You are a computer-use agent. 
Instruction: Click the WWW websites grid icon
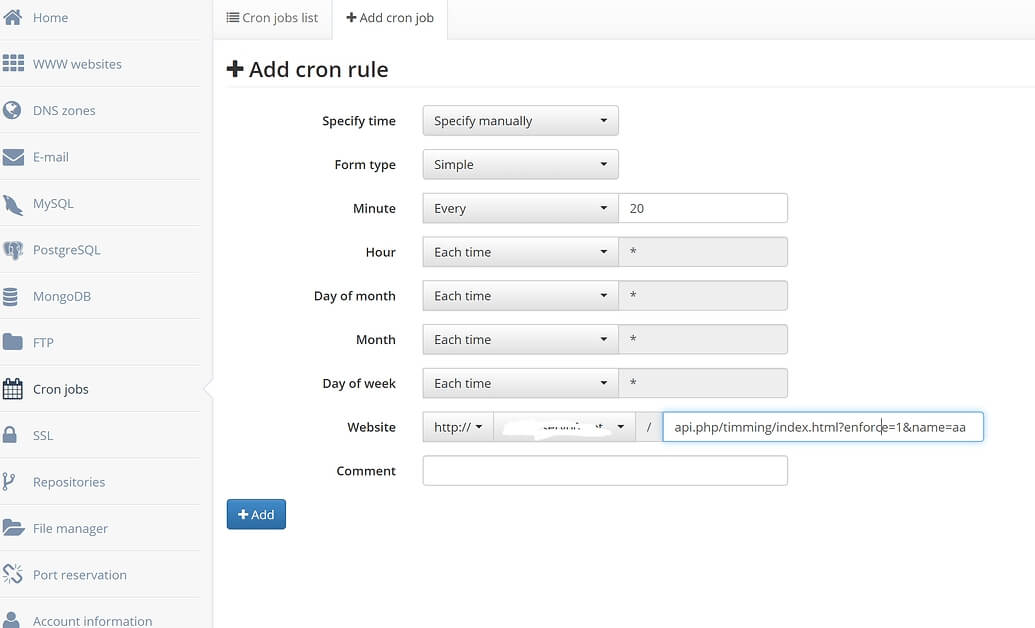13,64
